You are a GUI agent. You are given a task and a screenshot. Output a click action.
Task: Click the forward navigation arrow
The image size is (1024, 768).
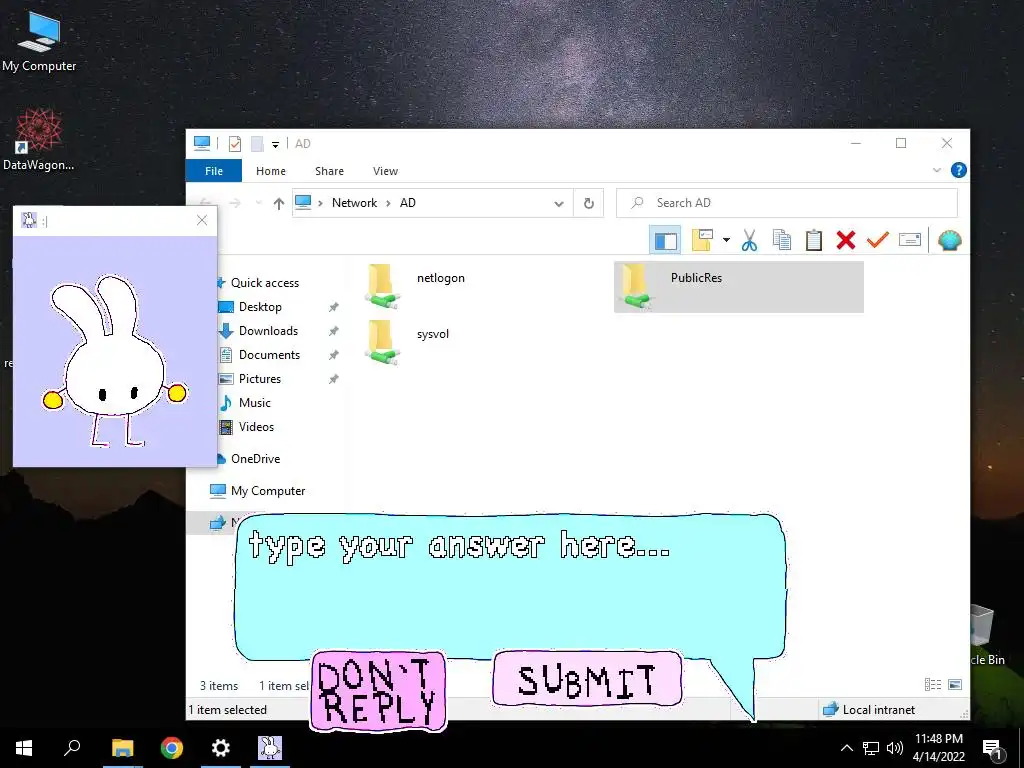[234, 203]
